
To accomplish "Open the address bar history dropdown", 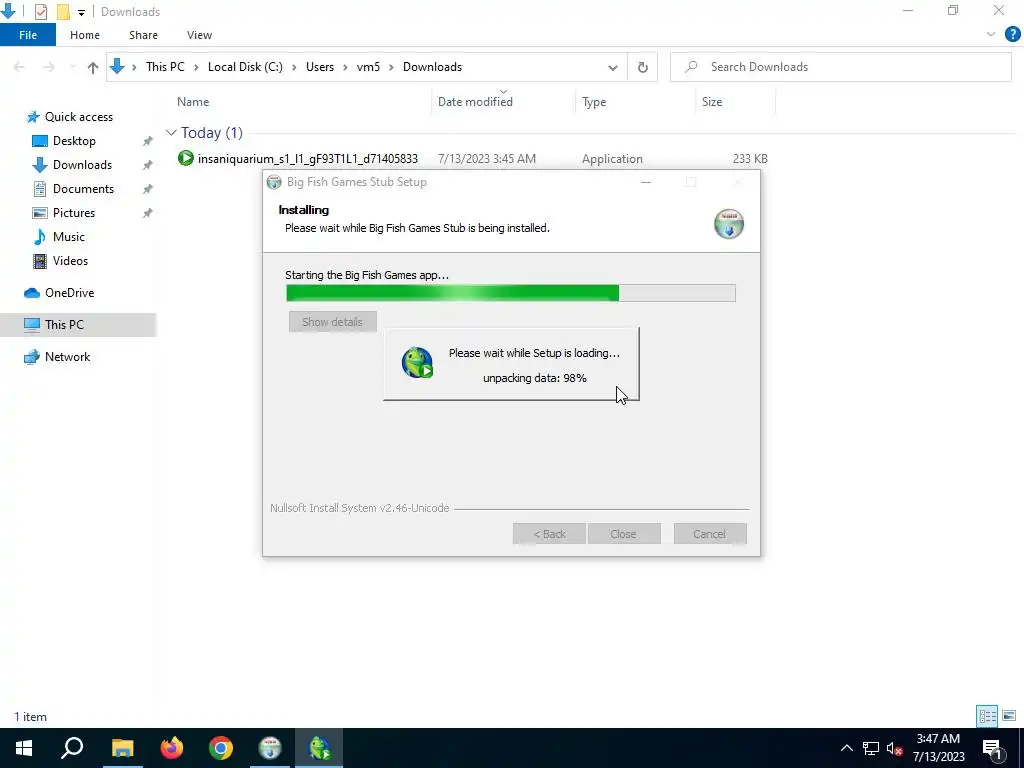I will pyautogui.click(x=613, y=67).
